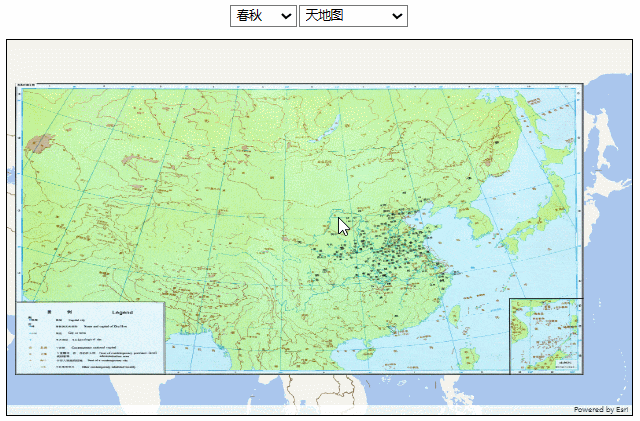Open the 春秋 period dropdown
The image size is (640, 421).
pos(262,15)
